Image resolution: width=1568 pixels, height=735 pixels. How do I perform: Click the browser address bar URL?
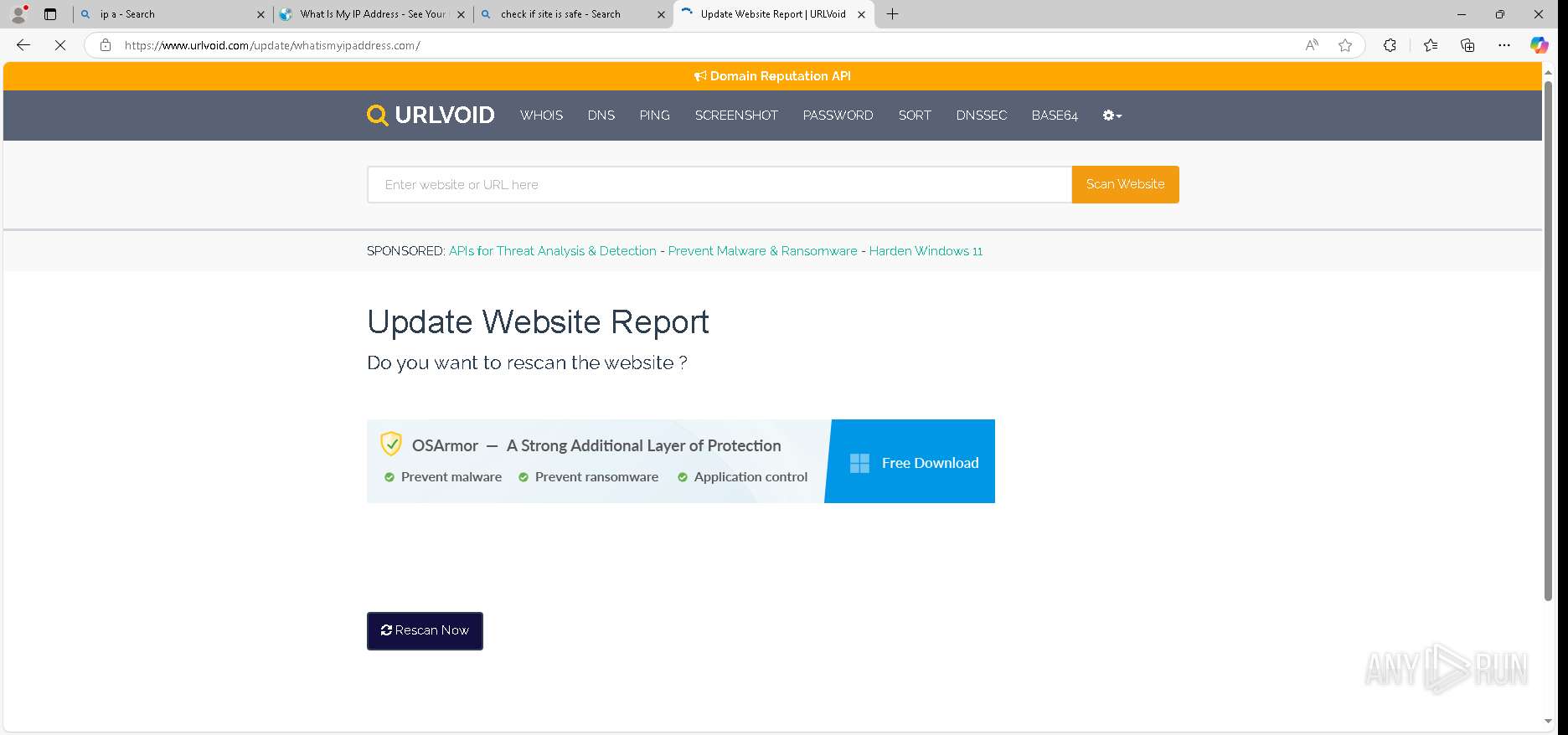pyautogui.click(x=272, y=45)
